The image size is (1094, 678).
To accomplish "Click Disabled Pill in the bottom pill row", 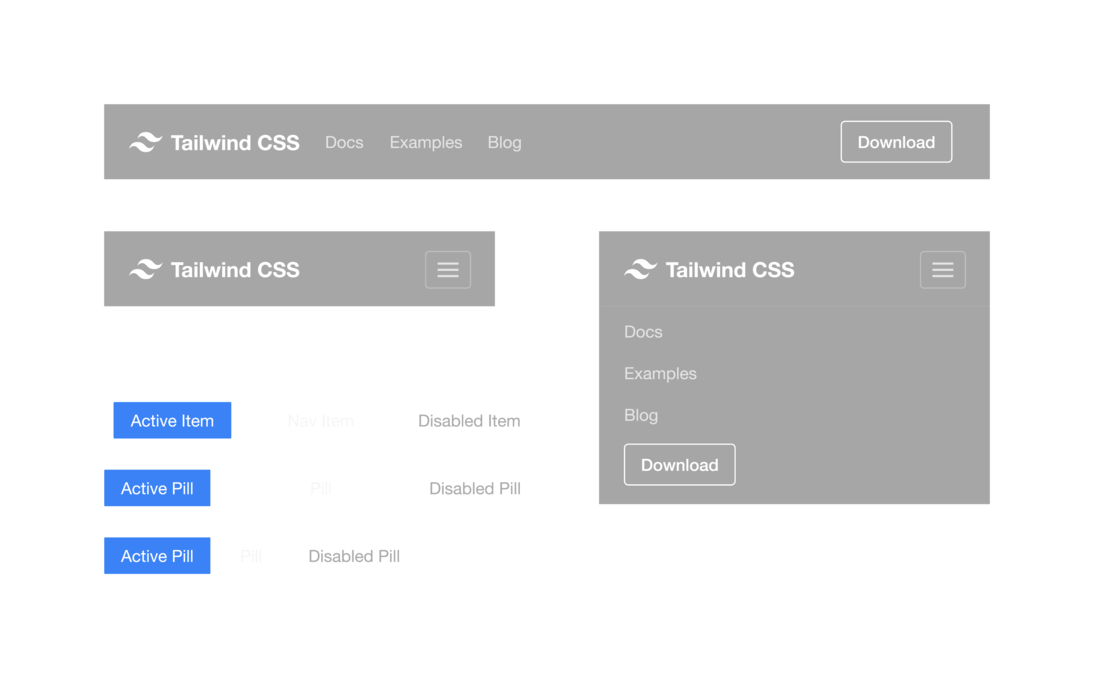I will tap(354, 556).
